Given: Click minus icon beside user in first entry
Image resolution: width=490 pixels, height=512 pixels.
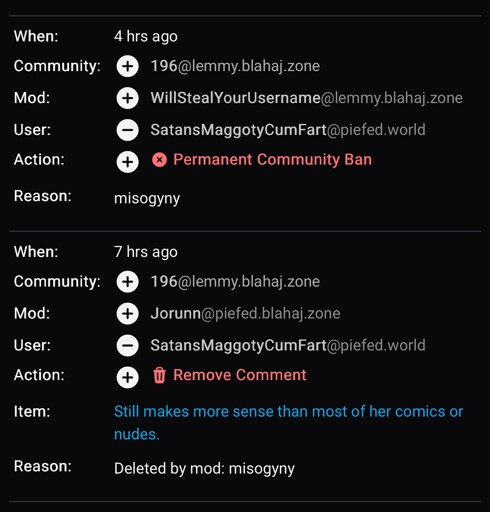Looking at the screenshot, I should (128, 130).
